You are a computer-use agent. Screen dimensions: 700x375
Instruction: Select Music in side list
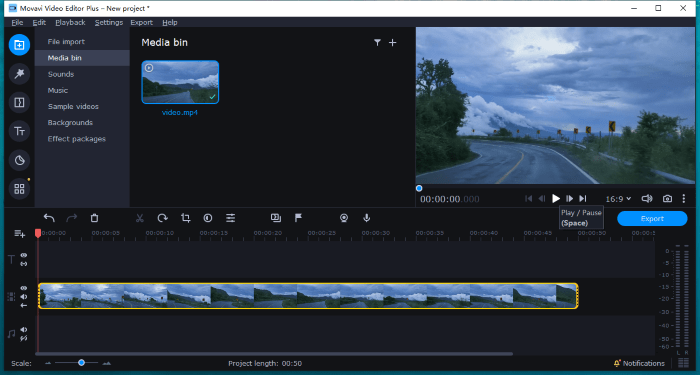pyautogui.click(x=82, y=90)
